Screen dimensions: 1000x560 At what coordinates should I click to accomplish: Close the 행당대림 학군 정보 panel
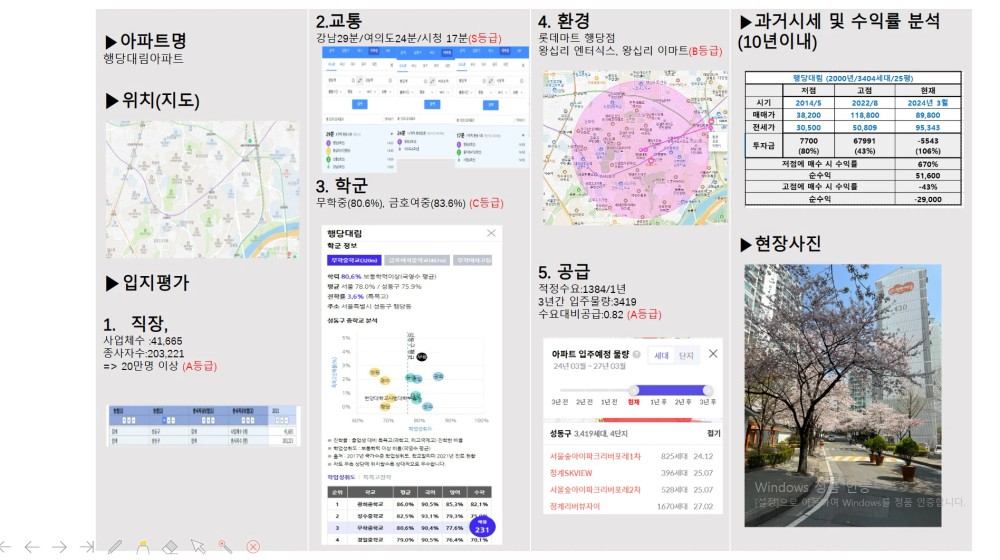tap(491, 233)
